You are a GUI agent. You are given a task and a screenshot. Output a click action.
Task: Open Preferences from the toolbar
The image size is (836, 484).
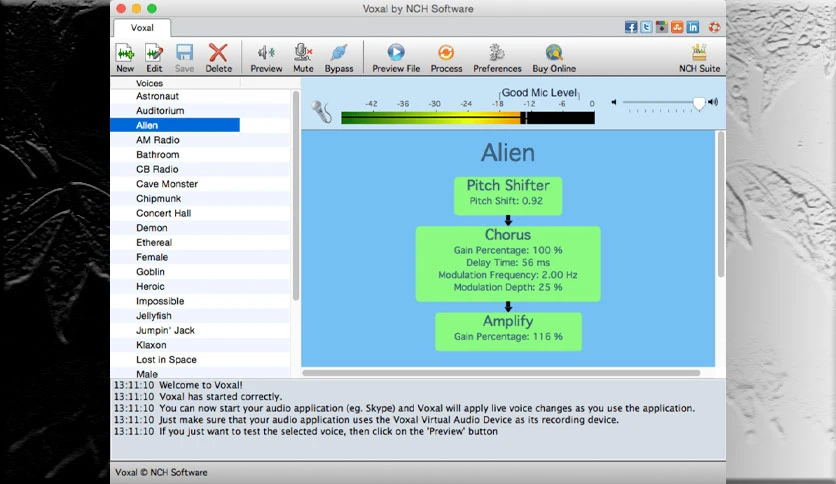click(497, 58)
